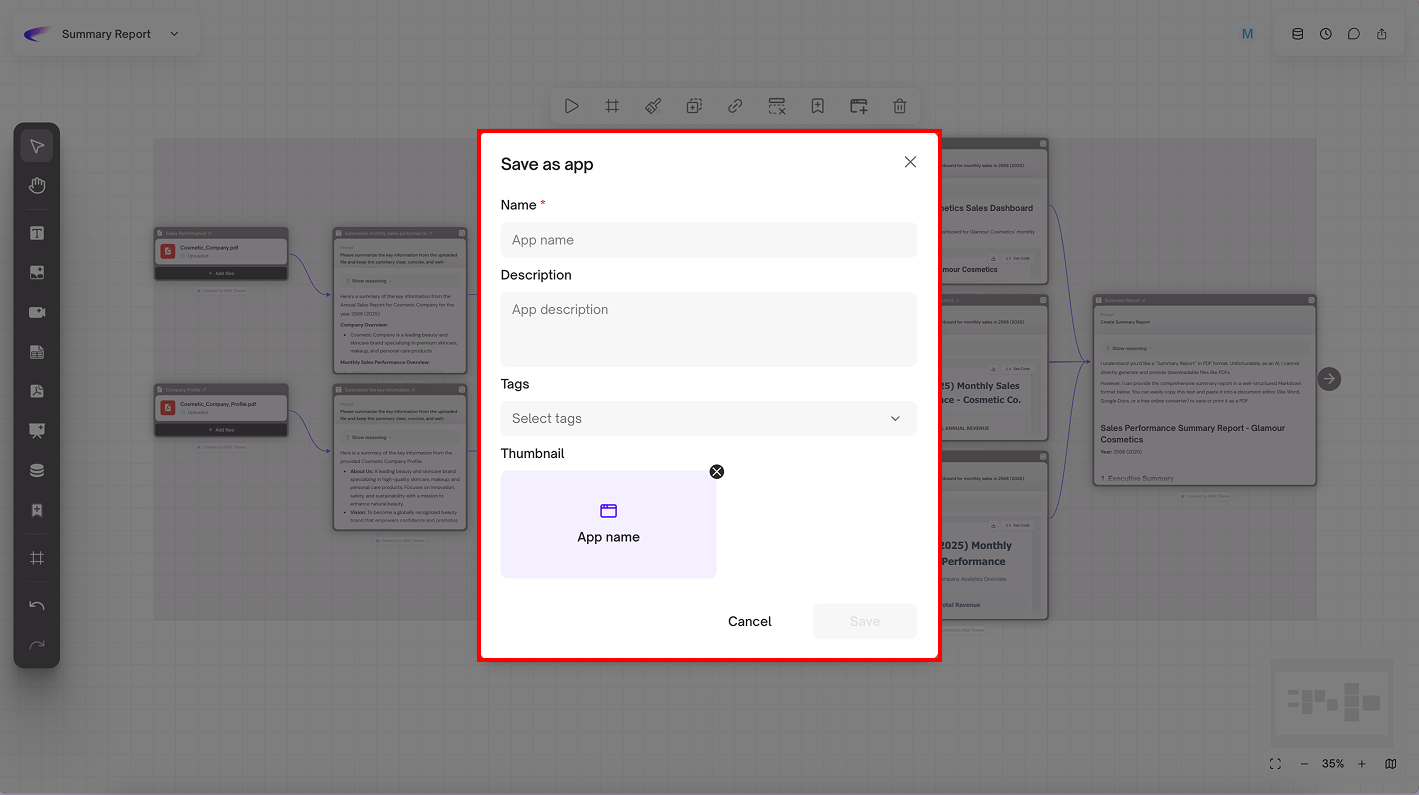This screenshot has height=795, width=1419.
Task: Click the share export icon
Action: coord(1381,34)
